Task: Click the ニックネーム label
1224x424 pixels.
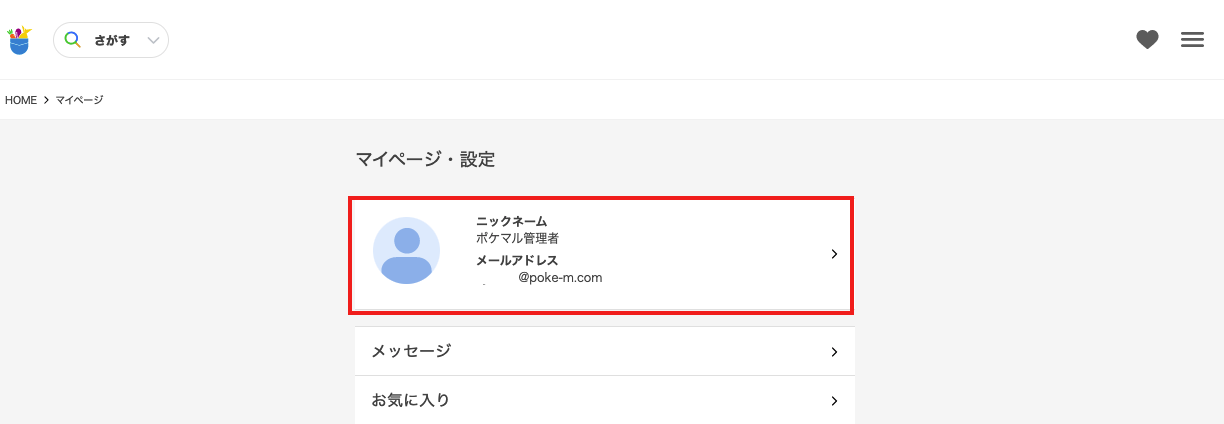Action: (x=511, y=221)
